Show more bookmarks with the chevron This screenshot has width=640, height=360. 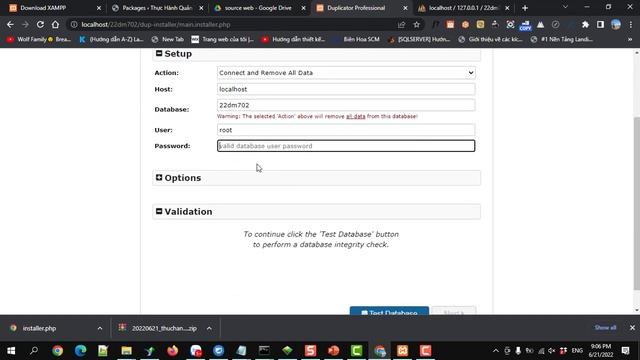[630, 40]
